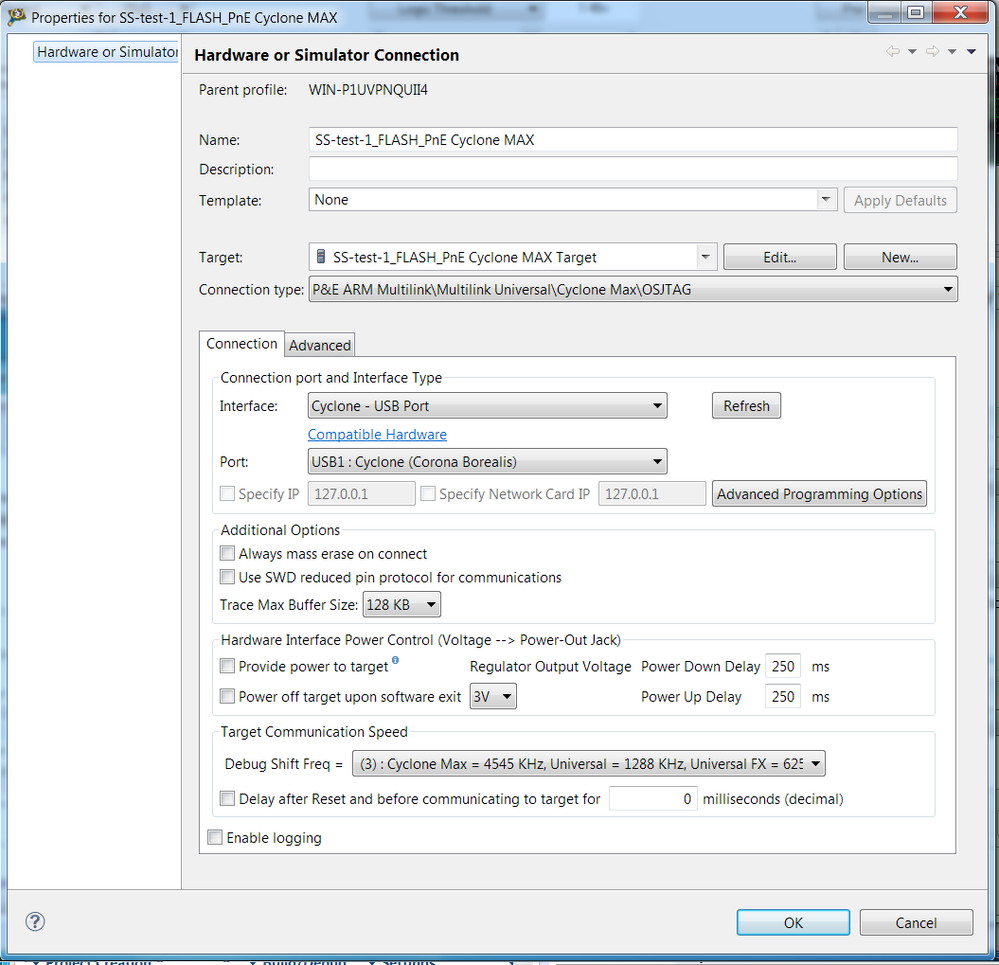This screenshot has width=999, height=965.
Task: Maximize the Properties dialog window
Action: coord(916,12)
